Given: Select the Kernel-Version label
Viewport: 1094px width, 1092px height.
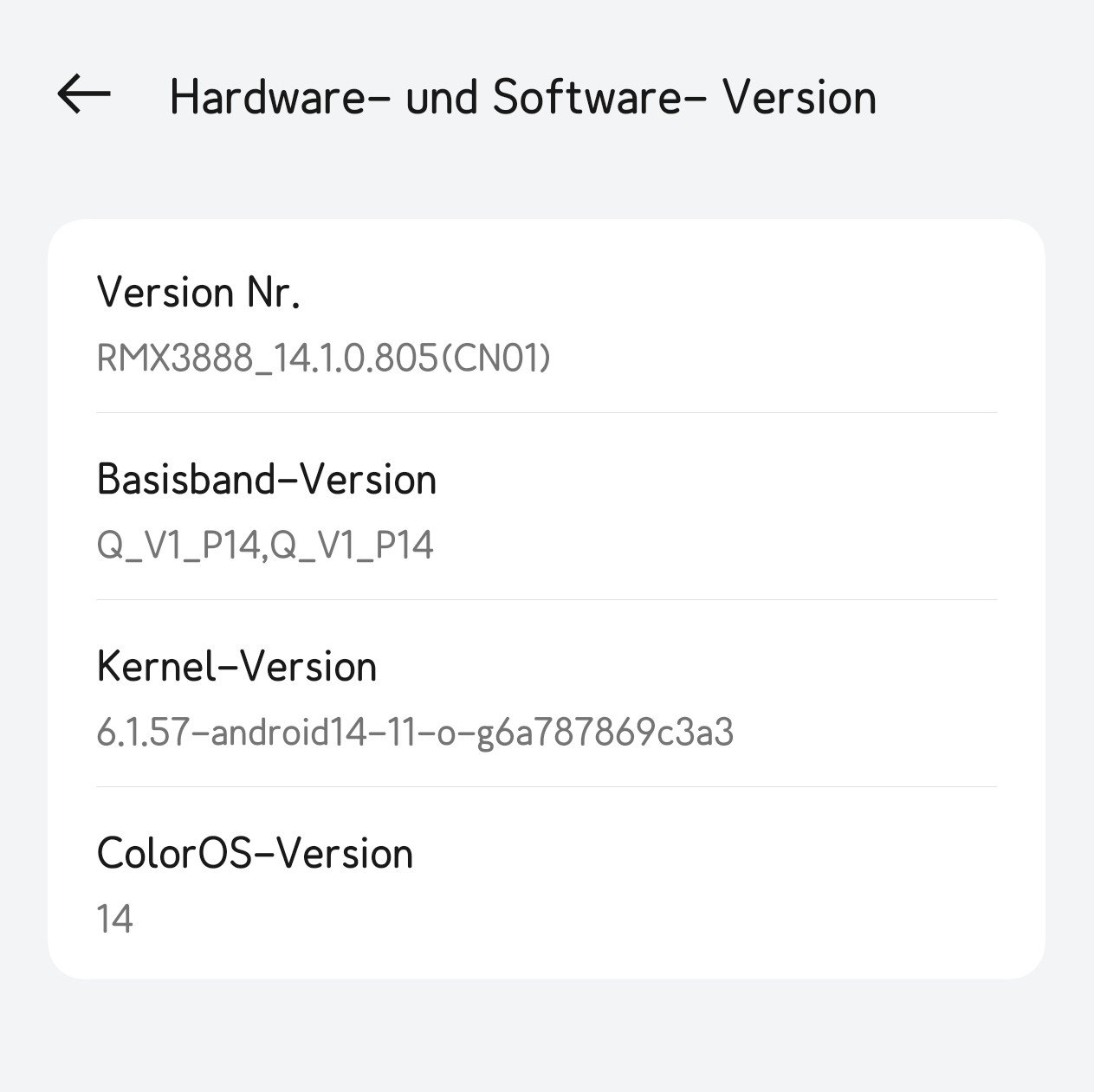Looking at the screenshot, I should (237, 666).
